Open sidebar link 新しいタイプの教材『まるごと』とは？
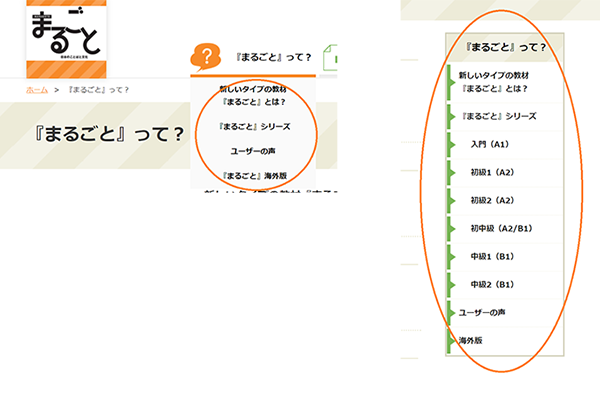The image size is (600, 400). pyautogui.click(x=505, y=82)
